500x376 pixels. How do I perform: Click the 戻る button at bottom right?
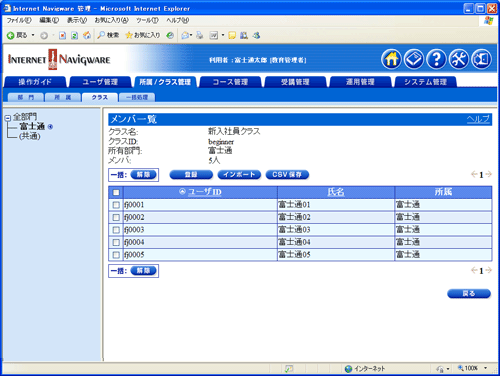pos(469,294)
